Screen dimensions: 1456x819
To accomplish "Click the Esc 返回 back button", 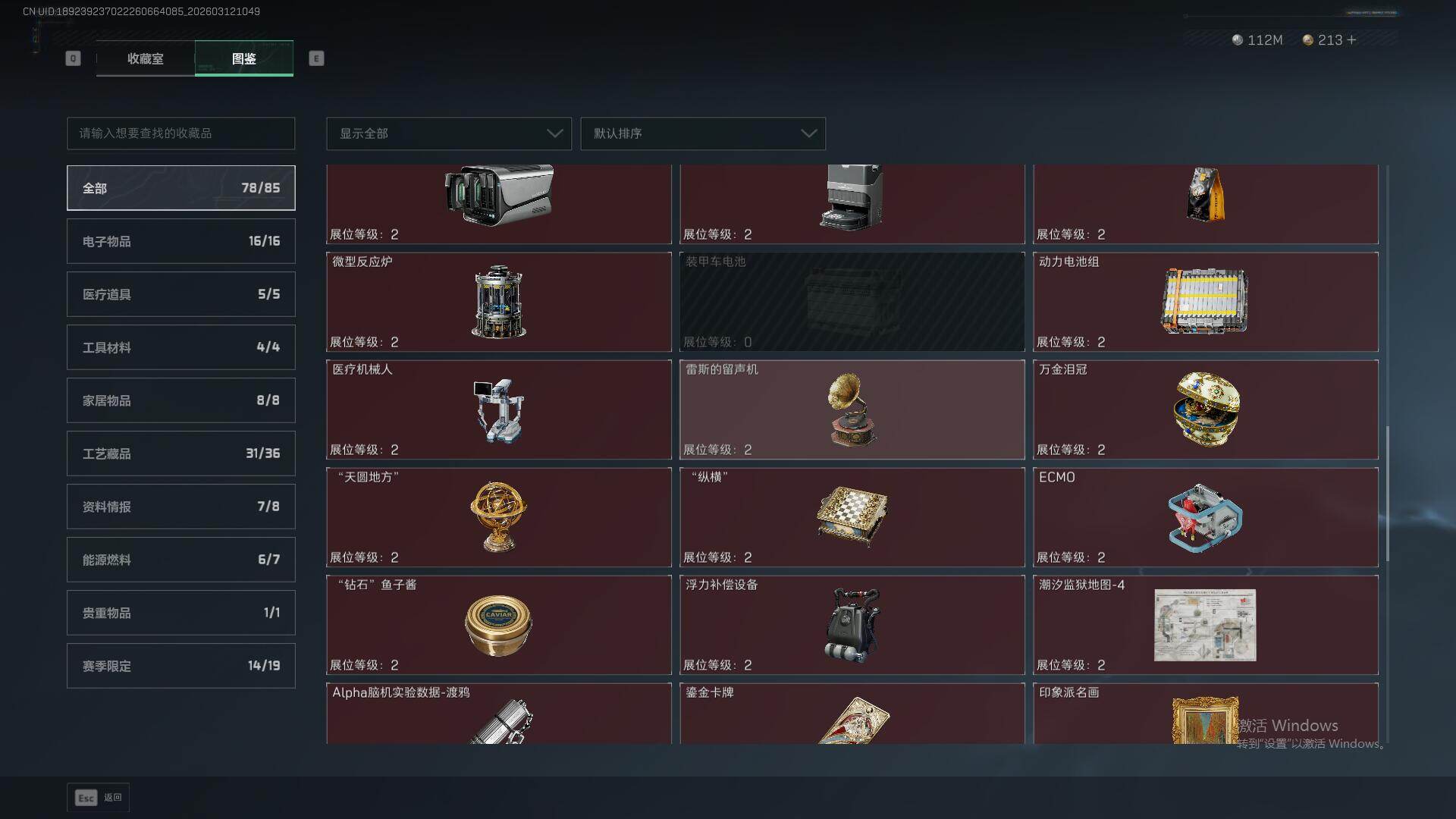I will pos(99,798).
